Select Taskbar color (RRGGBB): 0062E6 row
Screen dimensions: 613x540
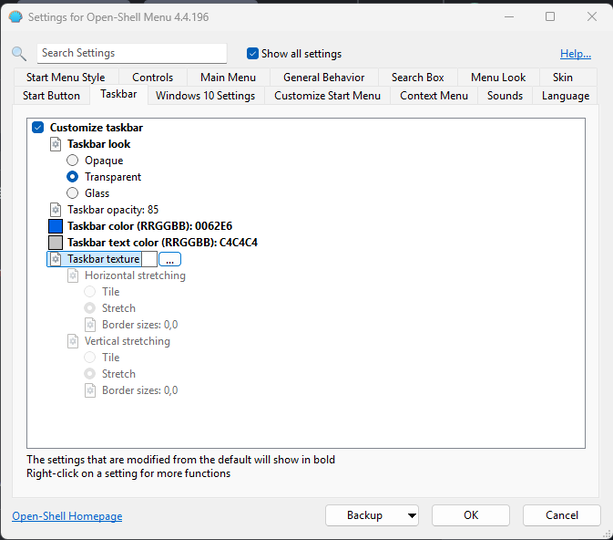(150, 226)
